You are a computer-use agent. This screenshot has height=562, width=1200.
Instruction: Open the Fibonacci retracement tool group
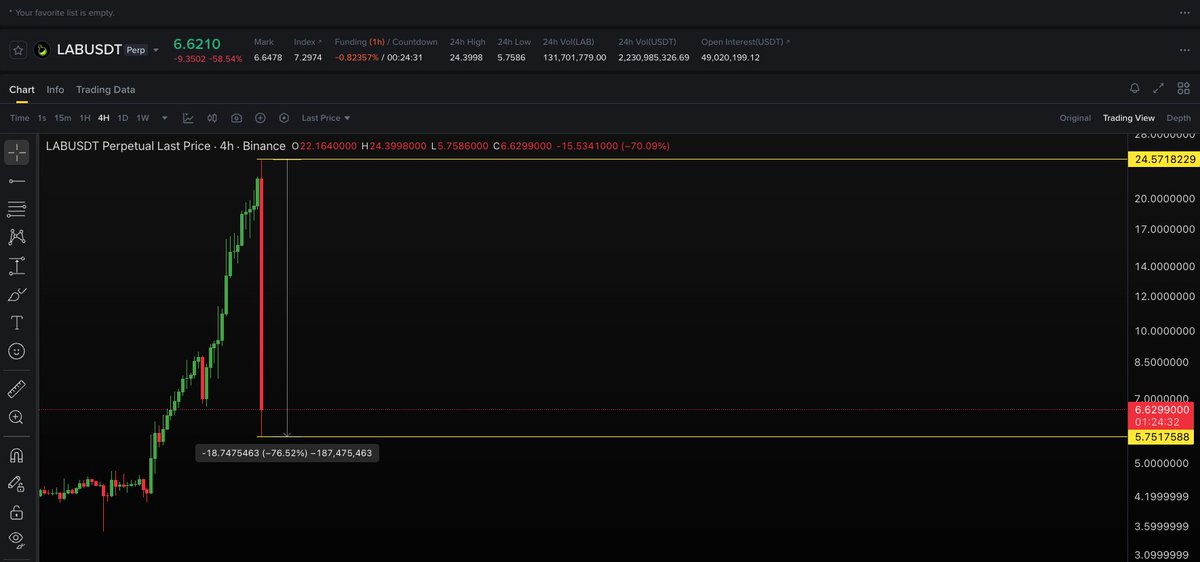16,209
